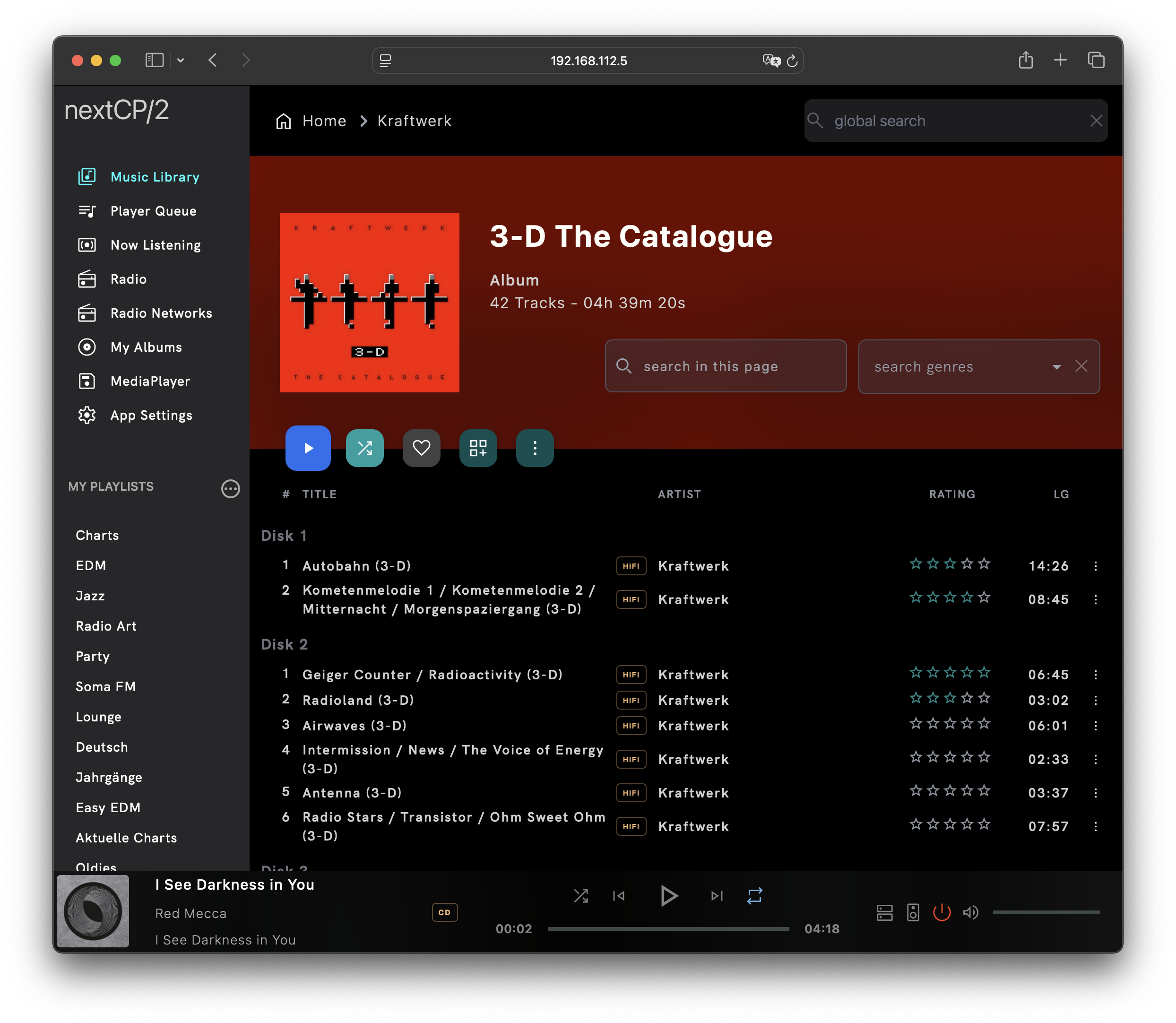Navigate to Kraftwerk breadcrumb
This screenshot has height=1023, width=1176.
415,121
